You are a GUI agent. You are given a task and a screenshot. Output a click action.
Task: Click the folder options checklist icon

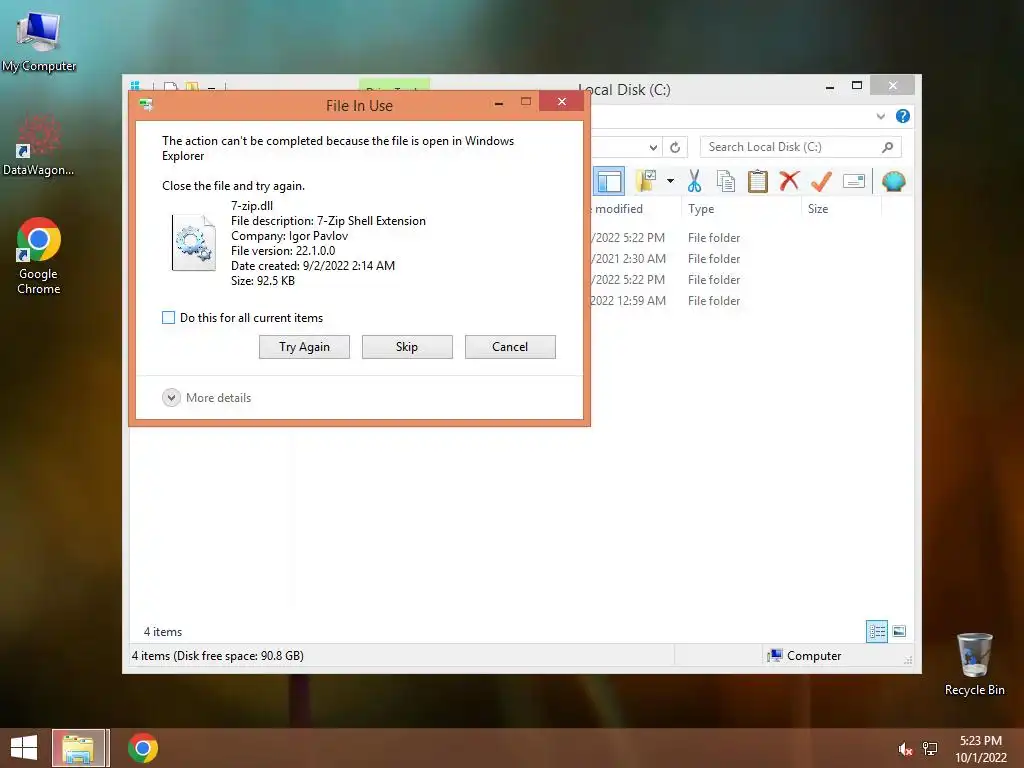pyautogui.click(x=646, y=181)
